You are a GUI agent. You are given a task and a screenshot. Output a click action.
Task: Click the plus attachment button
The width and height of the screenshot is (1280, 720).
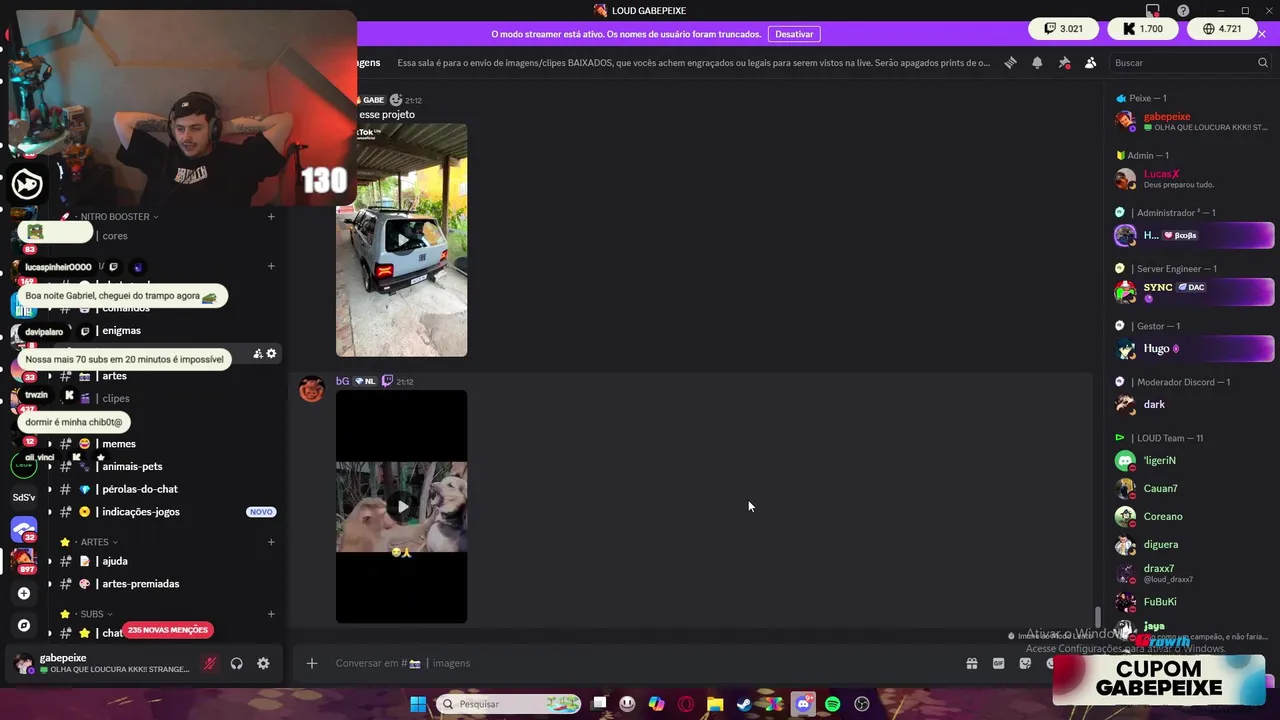click(312, 663)
